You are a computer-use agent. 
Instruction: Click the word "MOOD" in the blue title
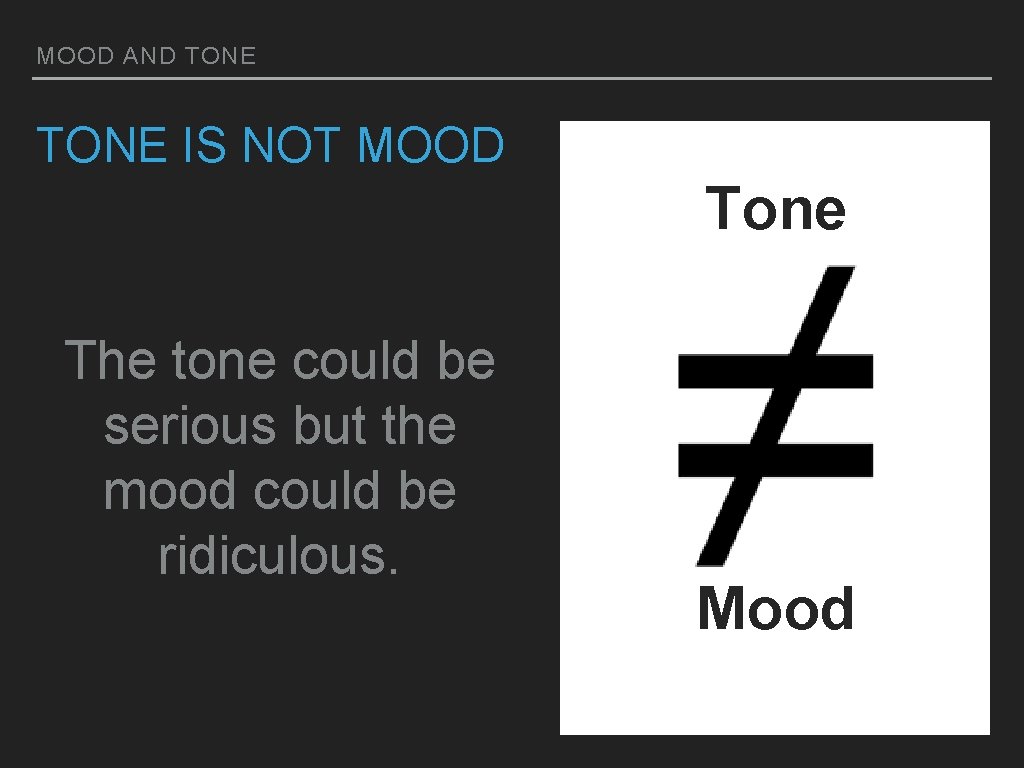pyautogui.click(x=431, y=146)
